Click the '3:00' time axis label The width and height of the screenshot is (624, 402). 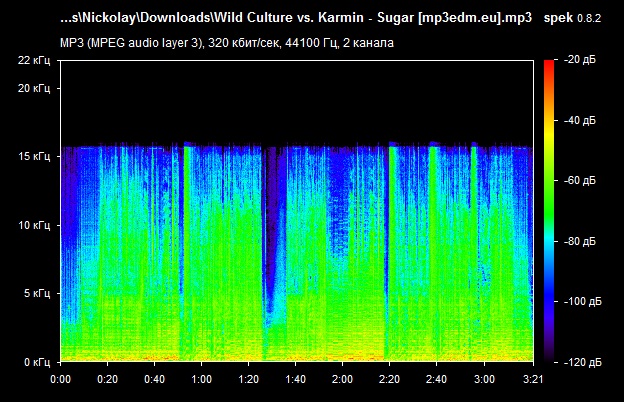484,379
